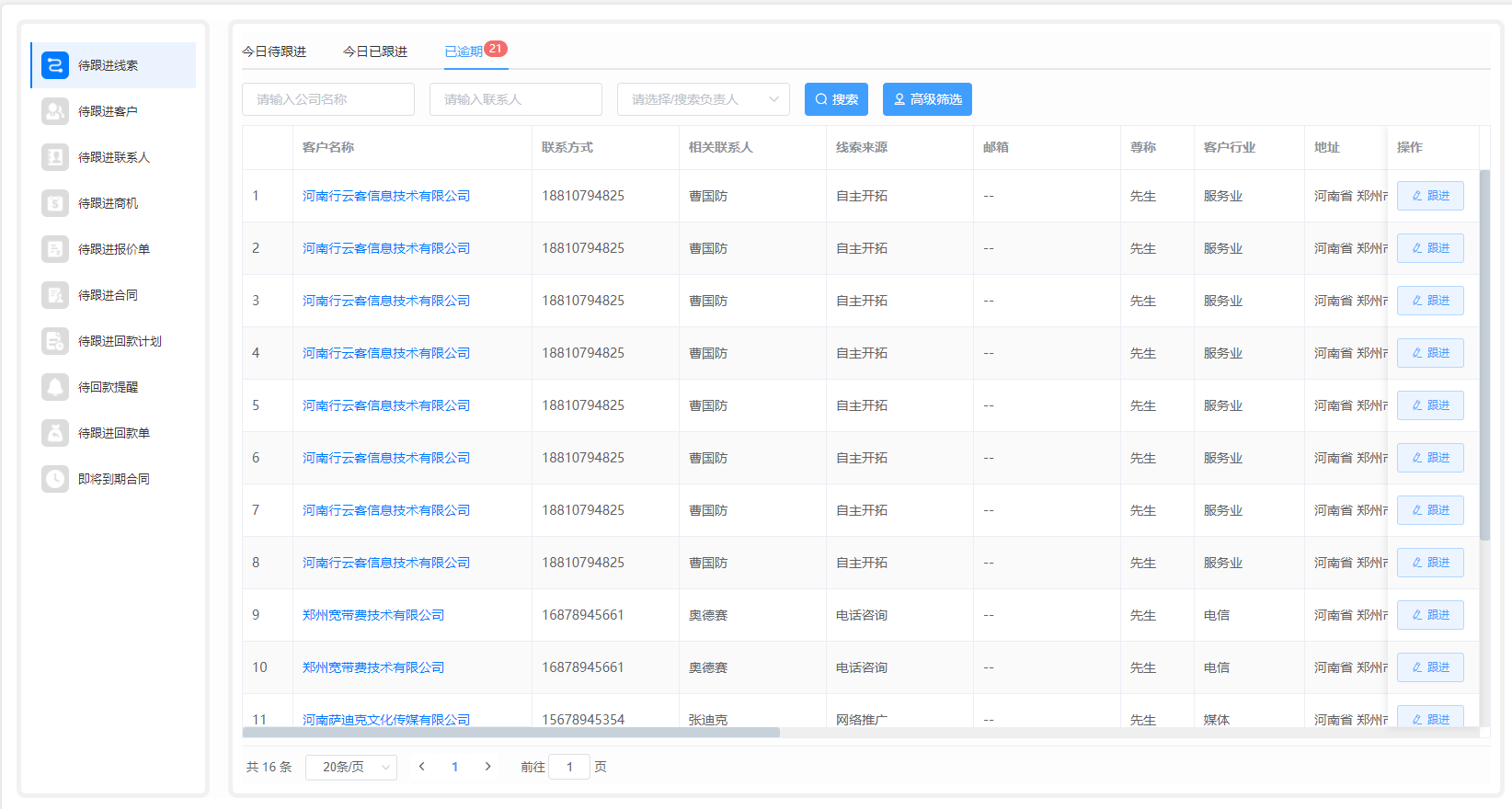Click 跟进 button in row 9
1512x809 pixels.
tap(1430, 615)
